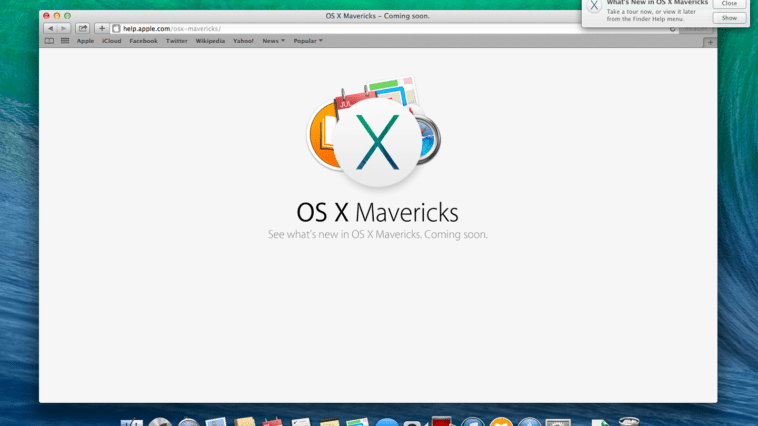Open the Reading List glasses icon
The width and height of the screenshot is (758, 426).
[x=49, y=41]
